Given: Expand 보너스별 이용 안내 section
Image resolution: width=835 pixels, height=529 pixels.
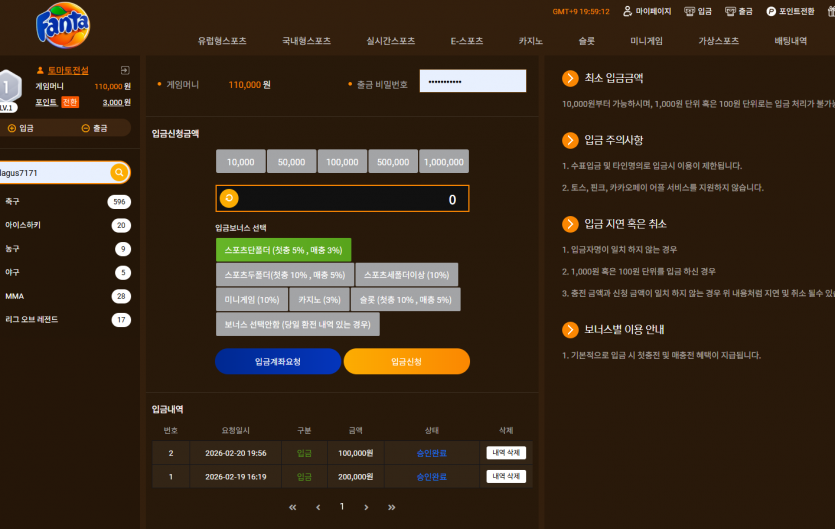Looking at the screenshot, I should 570,330.
